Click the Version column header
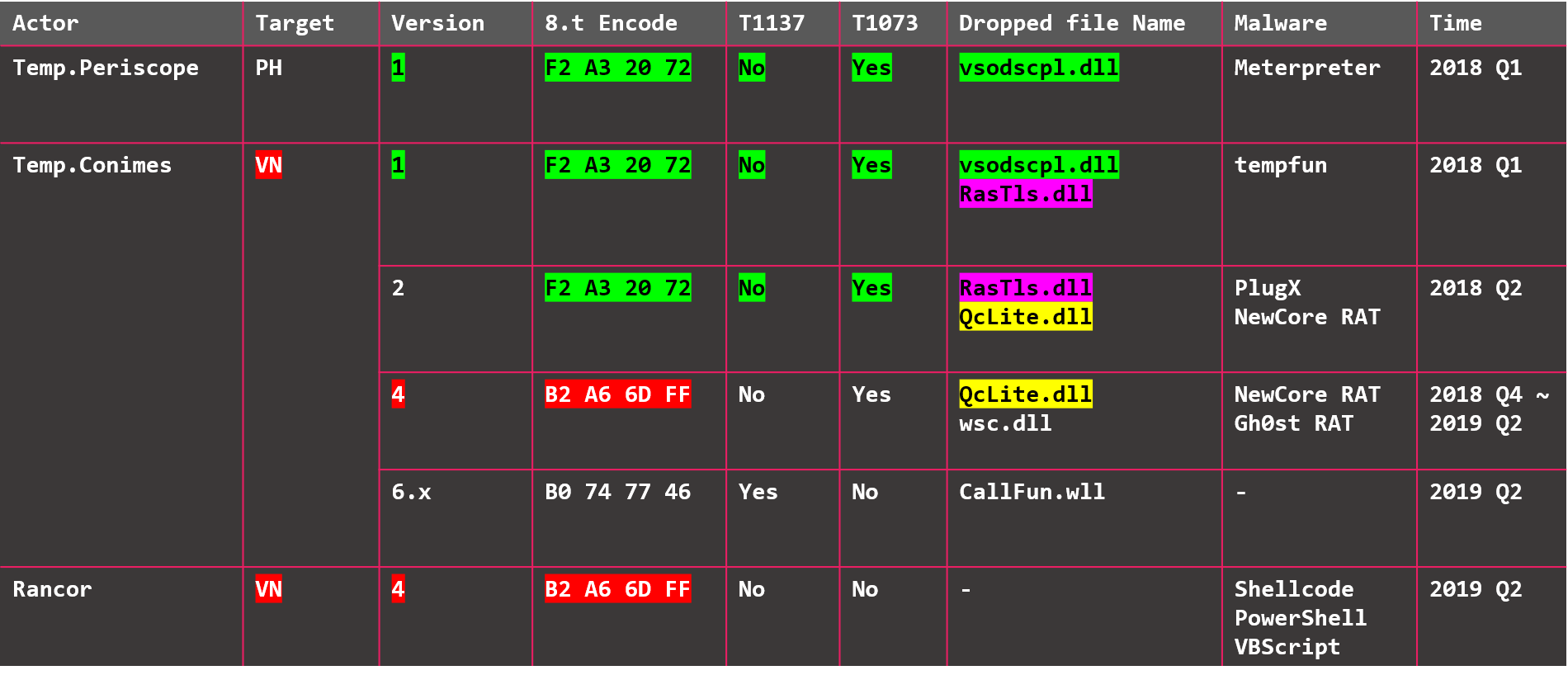Screen dimensions: 1568x675 [437, 23]
